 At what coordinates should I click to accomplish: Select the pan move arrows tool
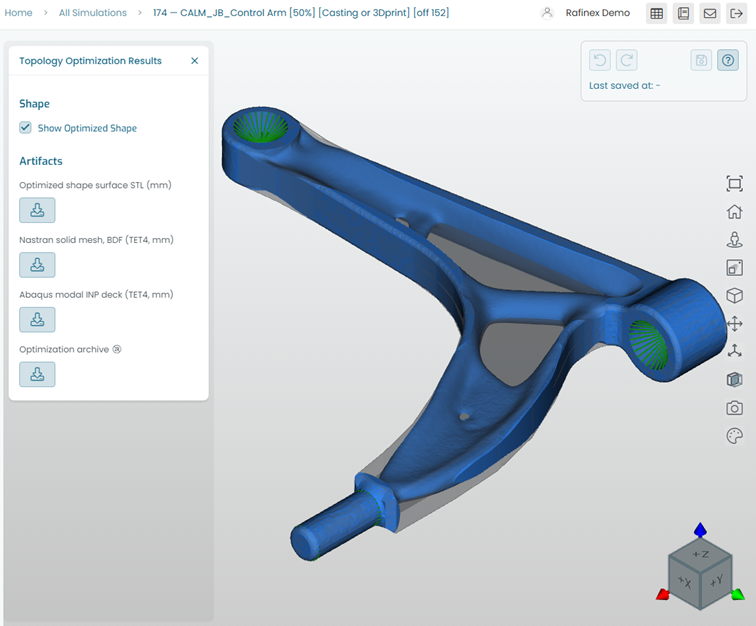coord(734,324)
